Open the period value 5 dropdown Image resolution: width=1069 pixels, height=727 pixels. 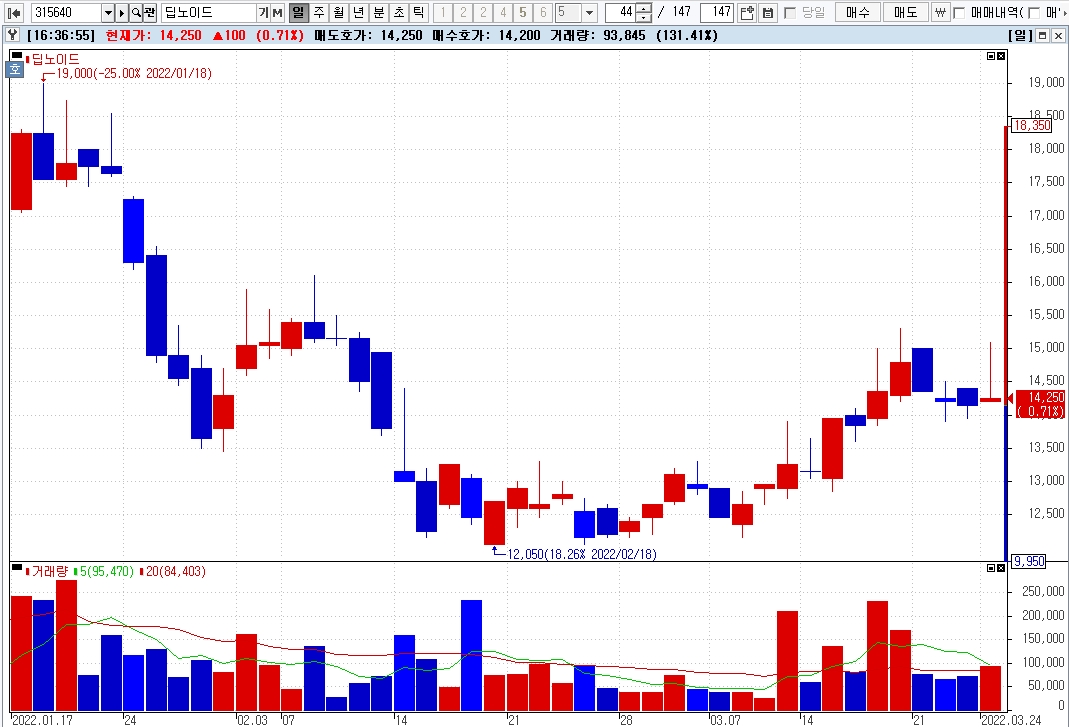[590, 12]
